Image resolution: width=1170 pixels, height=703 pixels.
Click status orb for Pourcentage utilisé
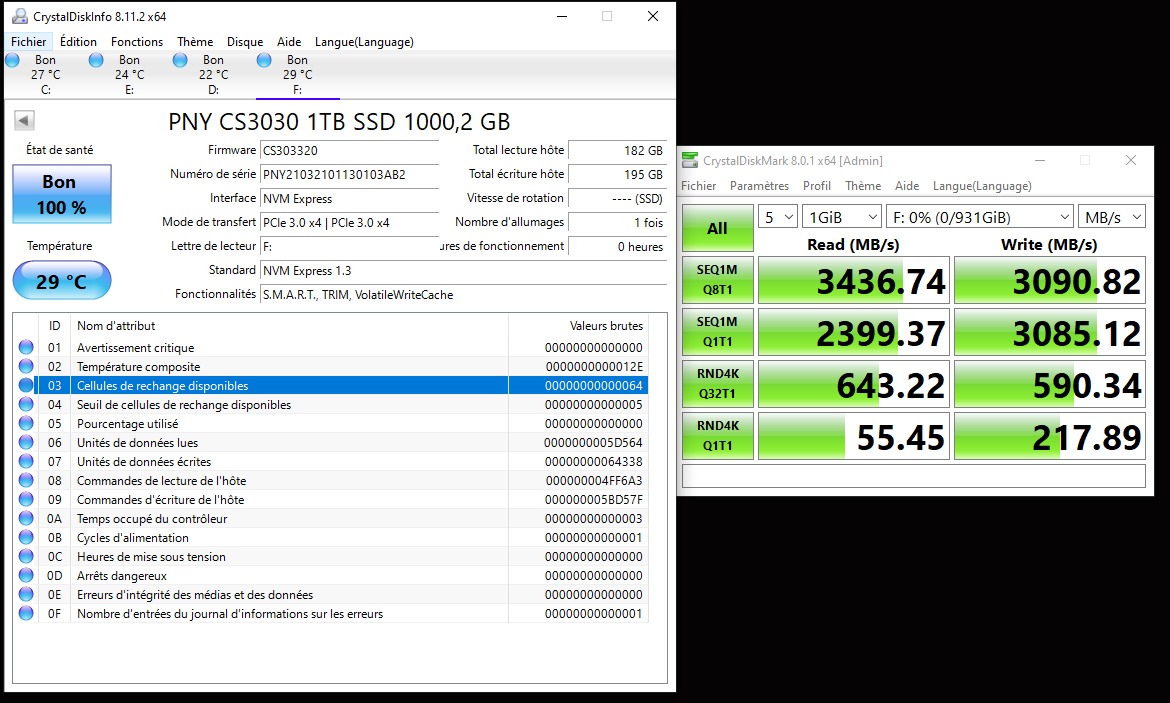(26, 423)
